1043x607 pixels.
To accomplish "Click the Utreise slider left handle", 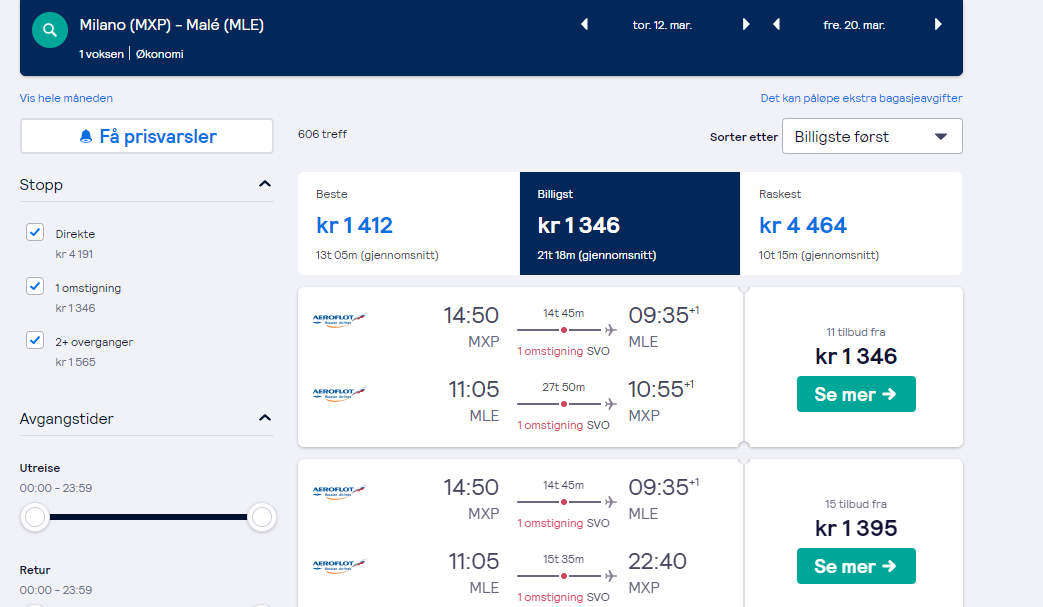I will click(x=35, y=517).
